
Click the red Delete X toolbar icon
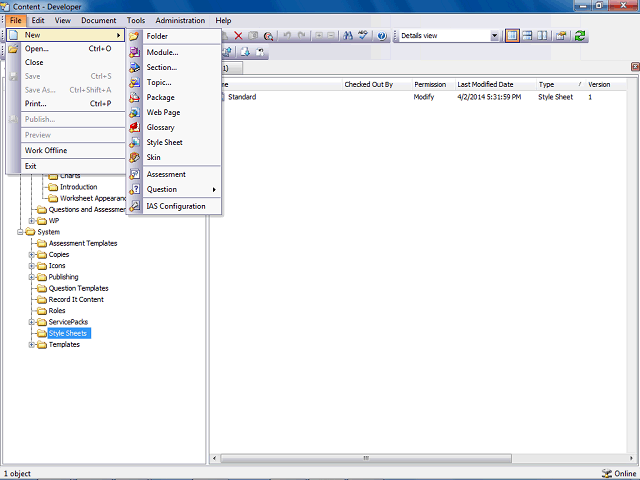point(238,36)
